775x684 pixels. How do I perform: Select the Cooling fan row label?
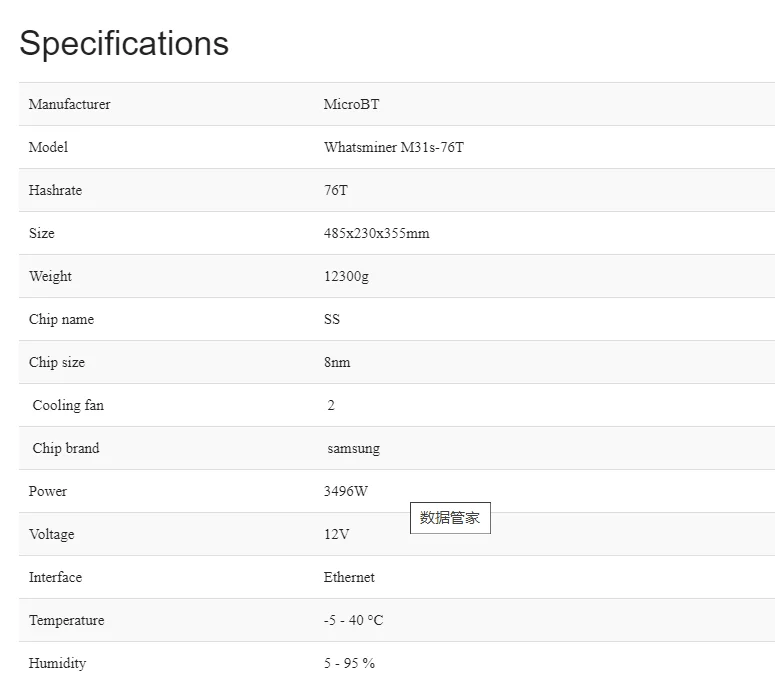click(68, 405)
